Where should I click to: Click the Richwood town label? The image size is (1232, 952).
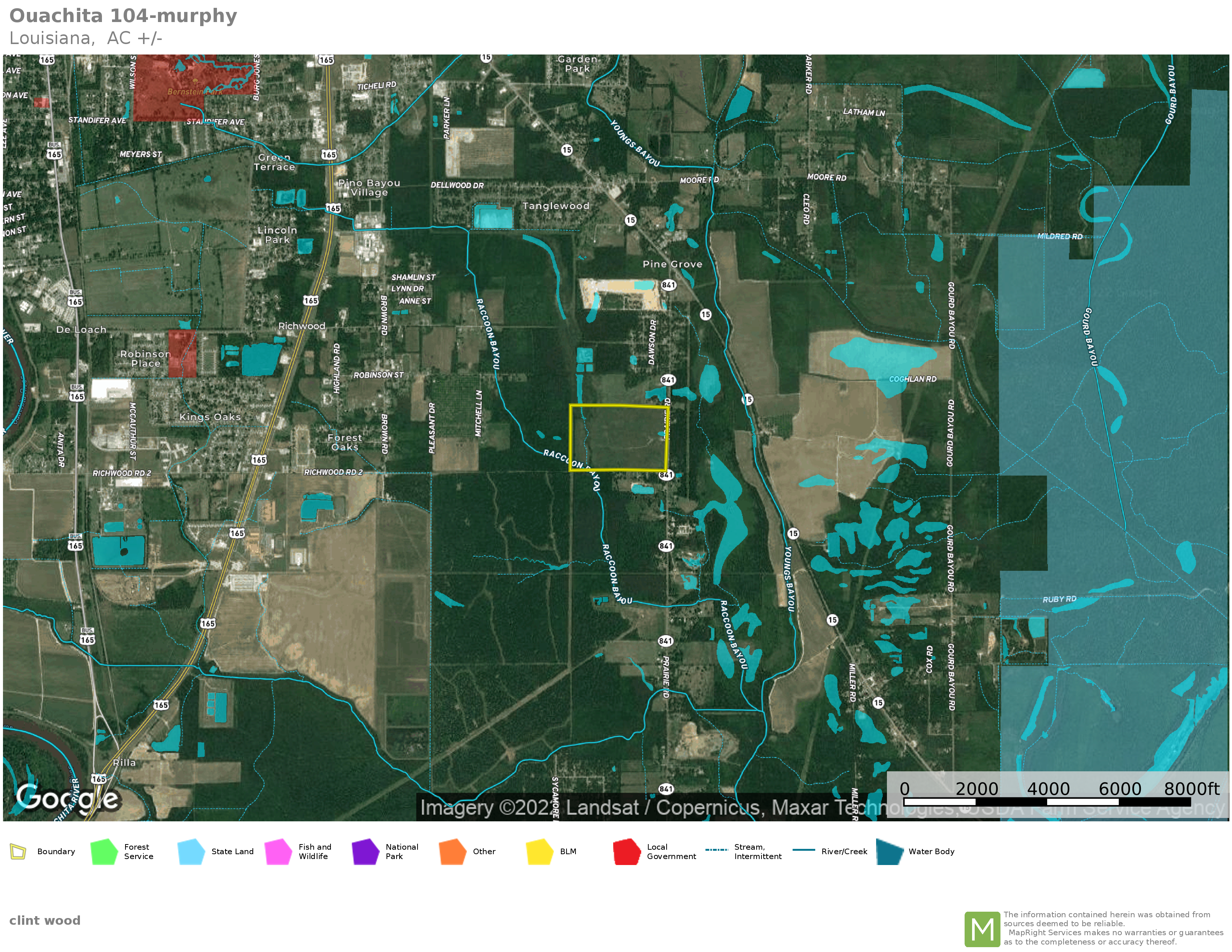[x=302, y=326]
